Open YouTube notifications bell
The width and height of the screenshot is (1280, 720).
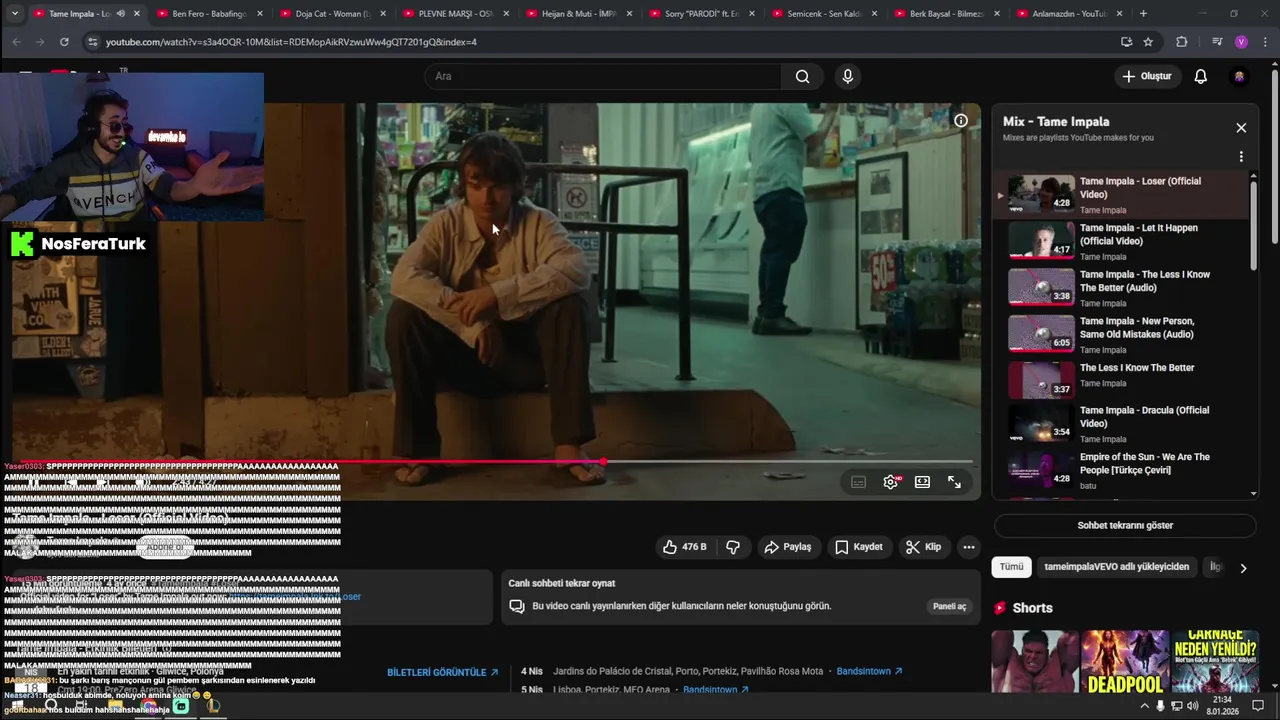[1201, 76]
